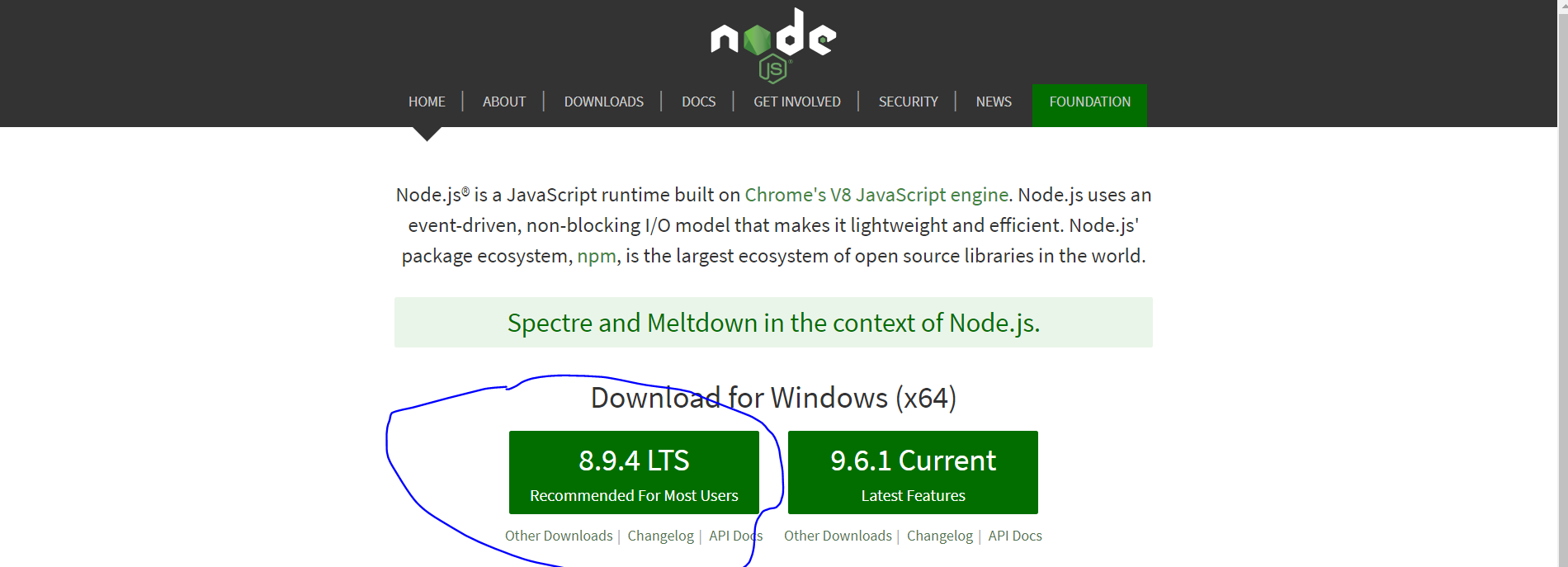Open the GET INVOLVED section
The image size is (1568, 567).
click(797, 102)
